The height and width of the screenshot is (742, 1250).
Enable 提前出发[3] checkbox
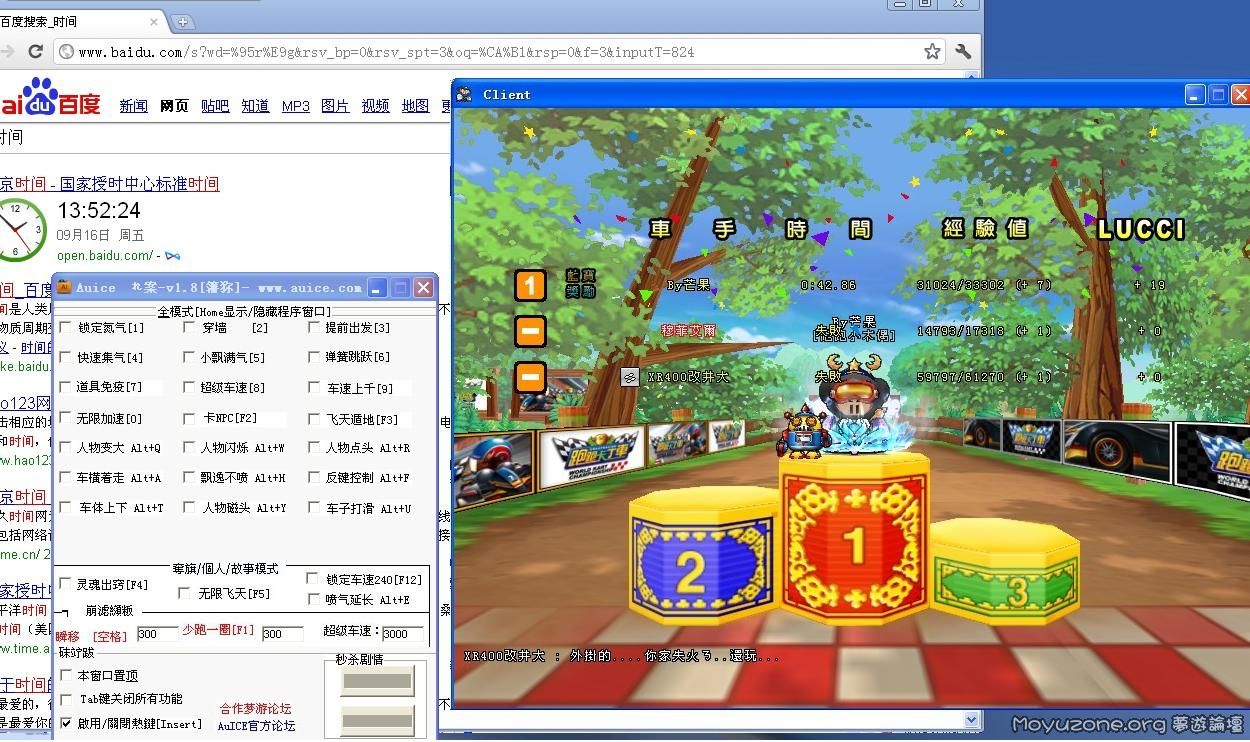(314, 327)
